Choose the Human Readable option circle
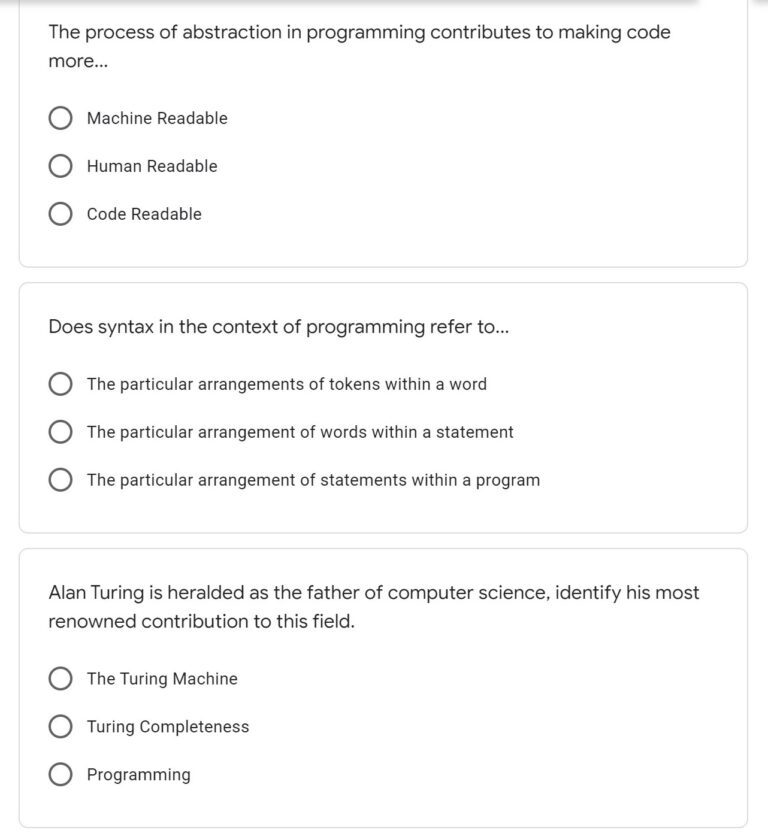768x833 pixels. point(60,167)
